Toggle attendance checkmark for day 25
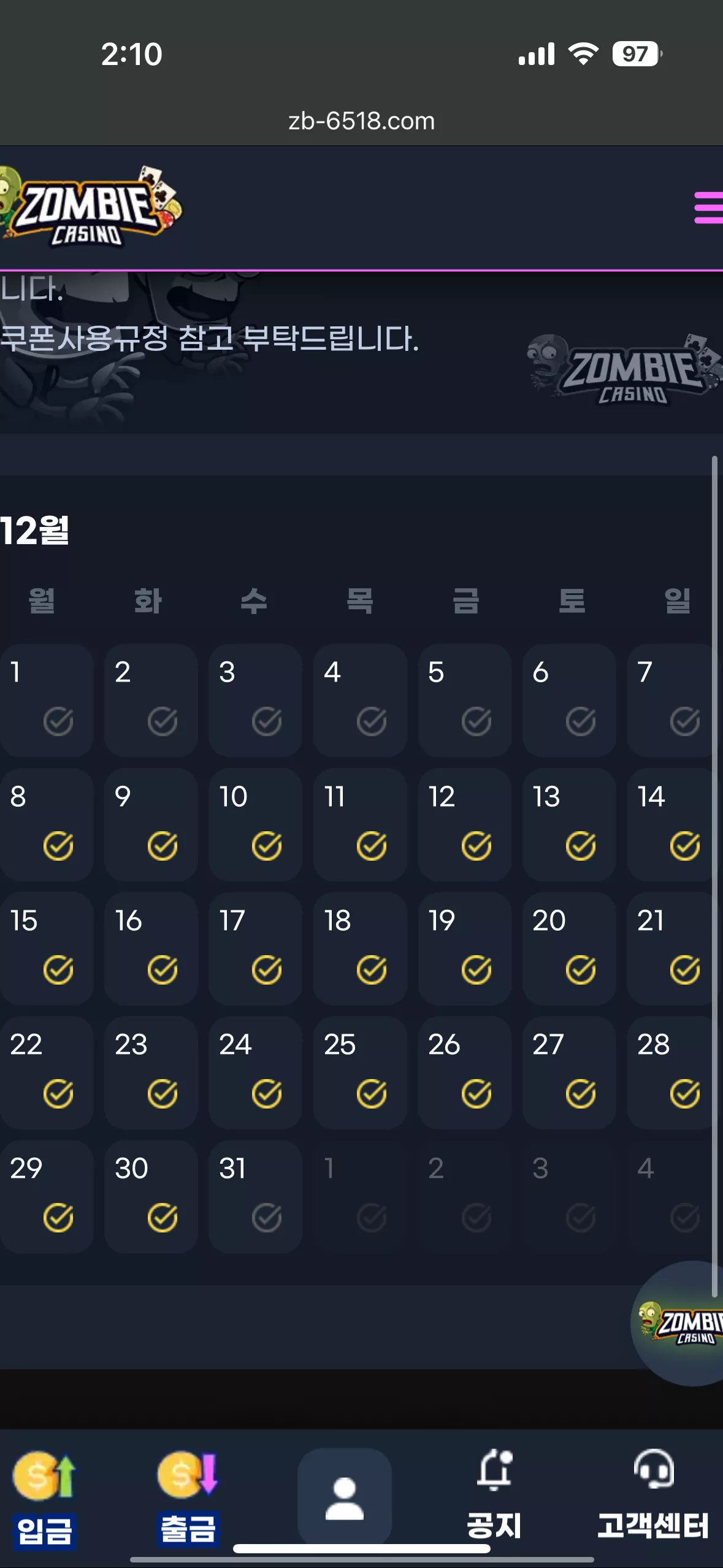This screenshot has height=1568, width=723. pyautogui.click(x=372, y=1094)
